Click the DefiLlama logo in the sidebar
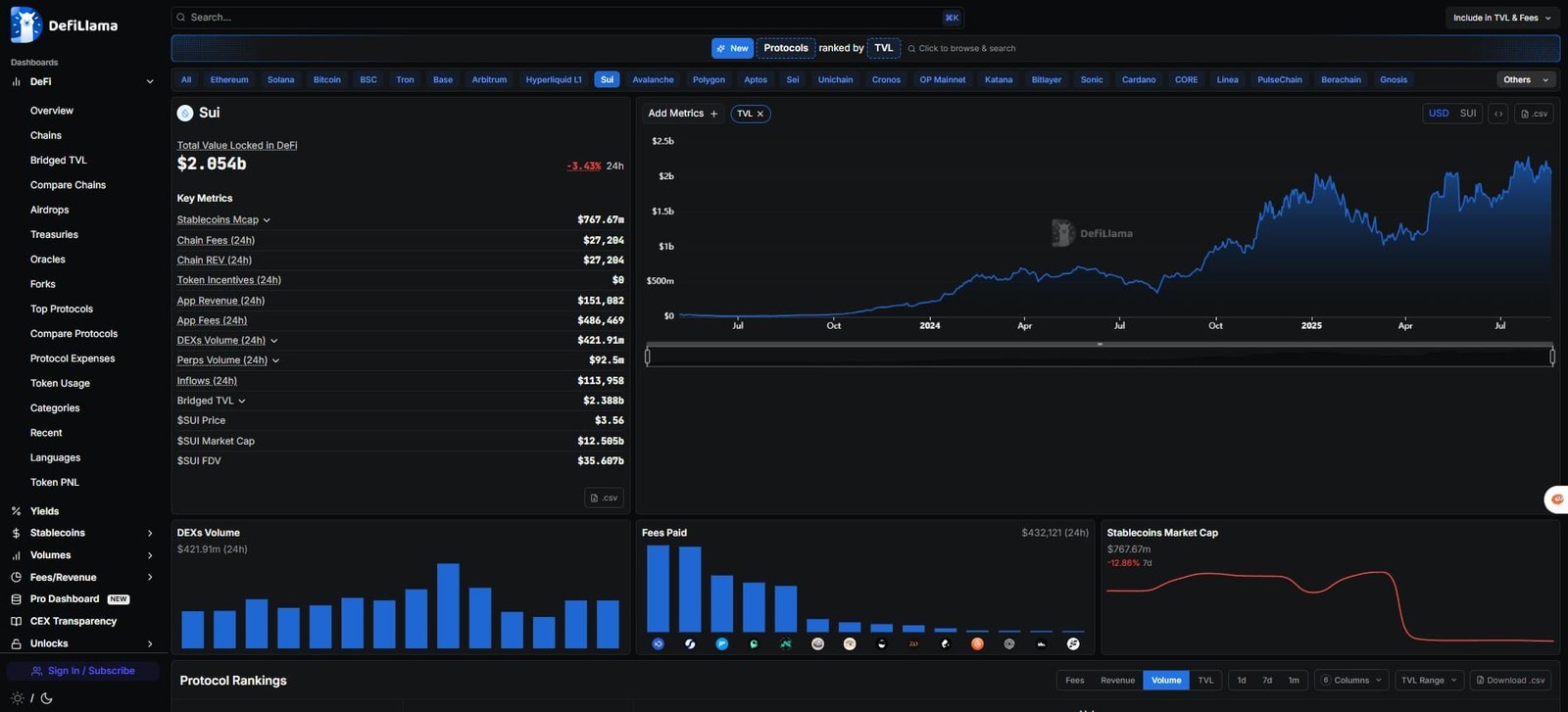 click(64, 24)
